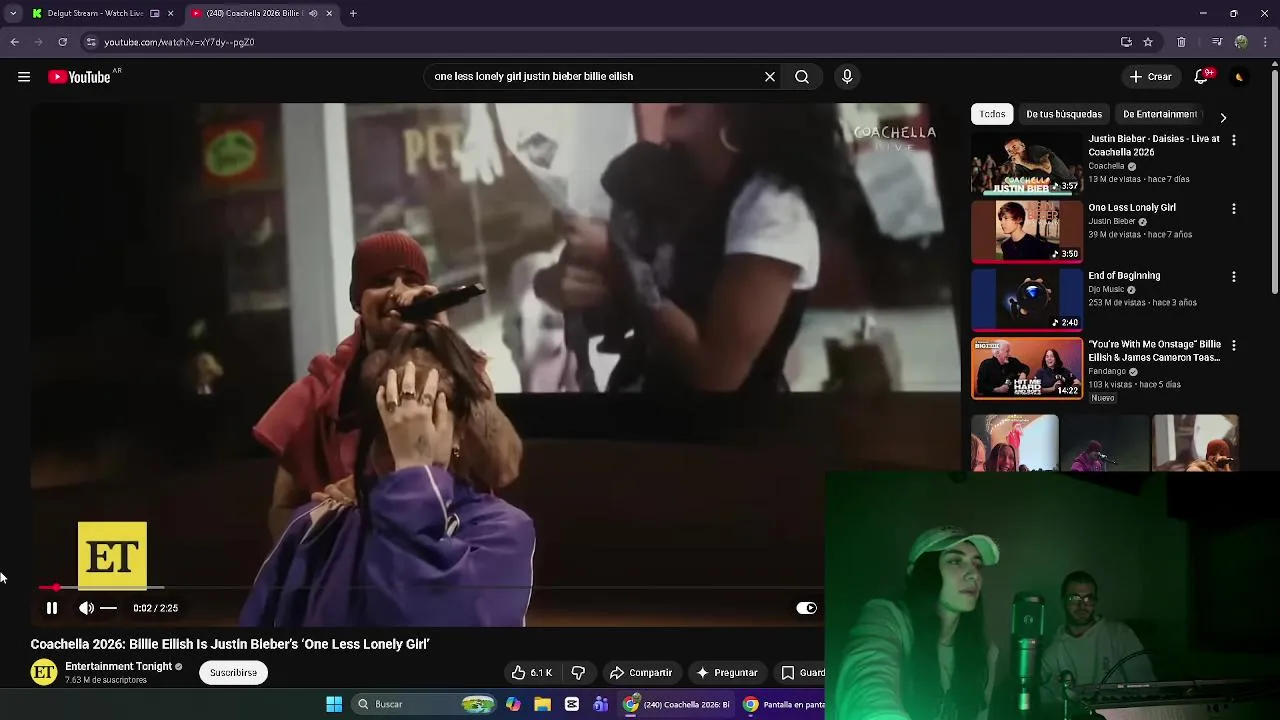Open the ET channel avatar
This screenshot has height=720, width=1280.
pos(44,673)
